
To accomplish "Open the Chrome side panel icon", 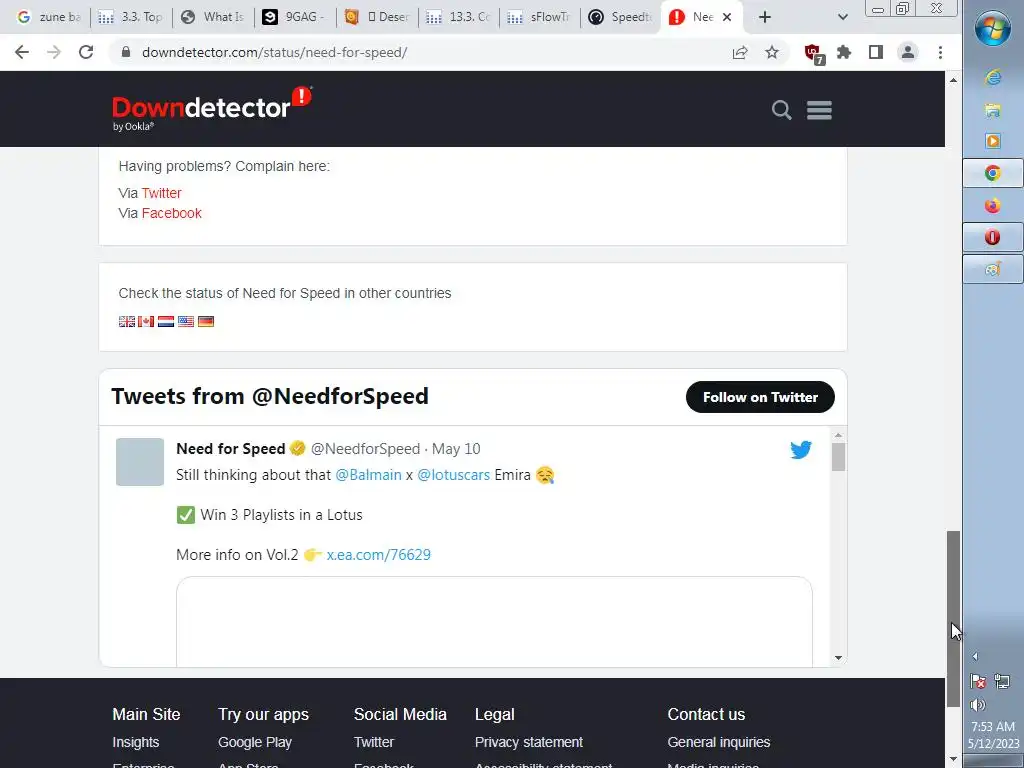I will pos(876,52).
